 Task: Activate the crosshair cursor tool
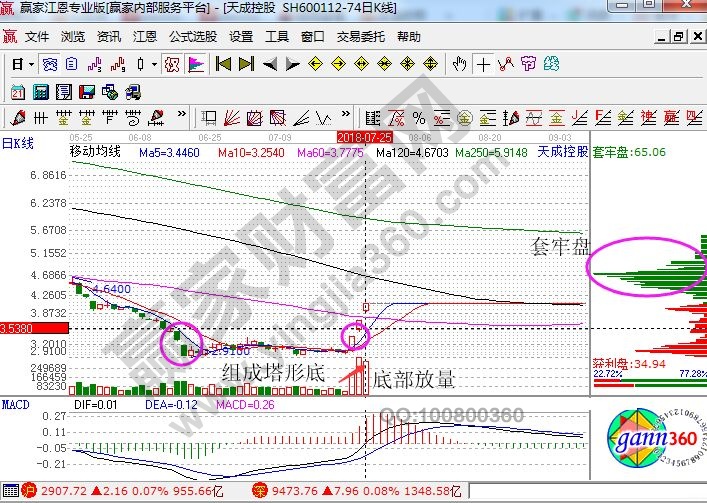[x=483, y=64]
